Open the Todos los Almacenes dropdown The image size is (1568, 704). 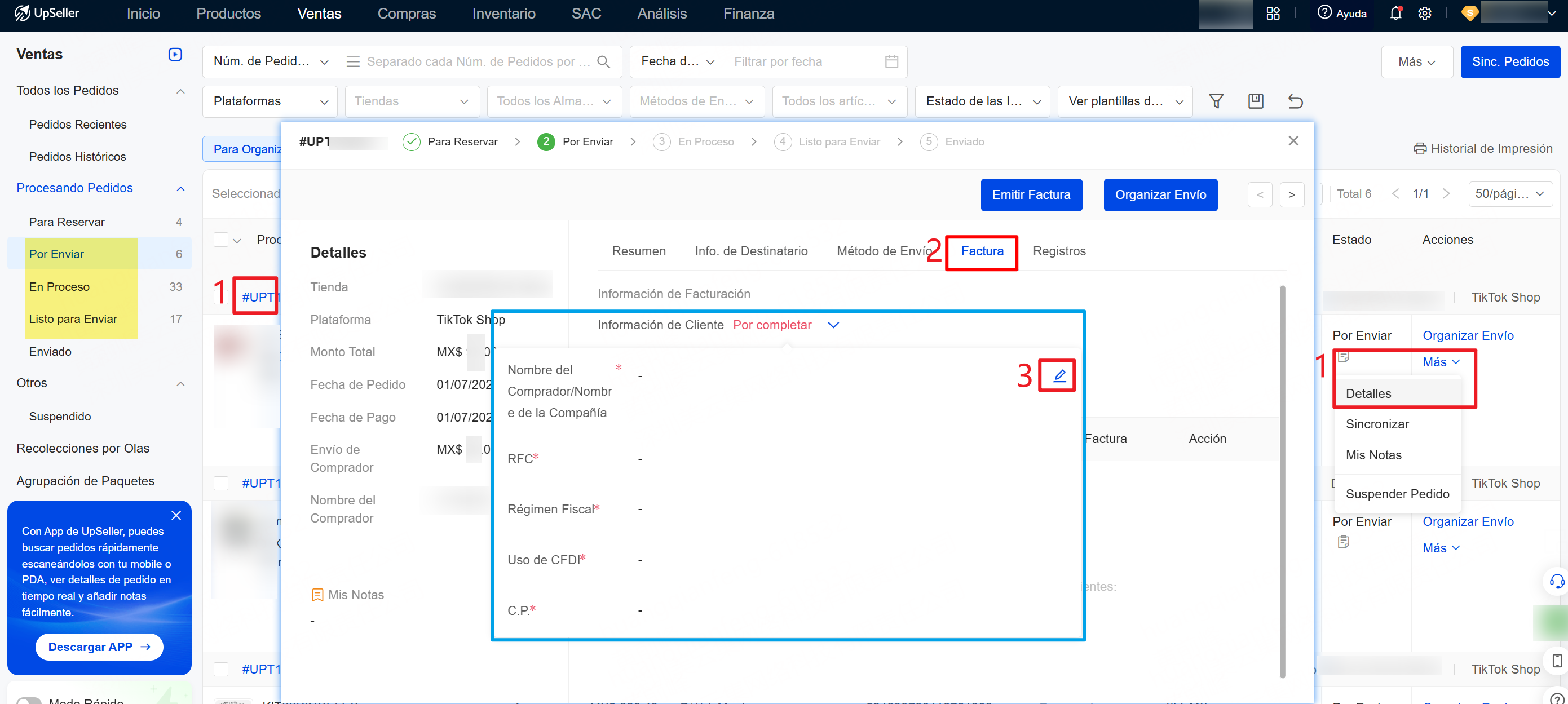click(x=554, y=101)
